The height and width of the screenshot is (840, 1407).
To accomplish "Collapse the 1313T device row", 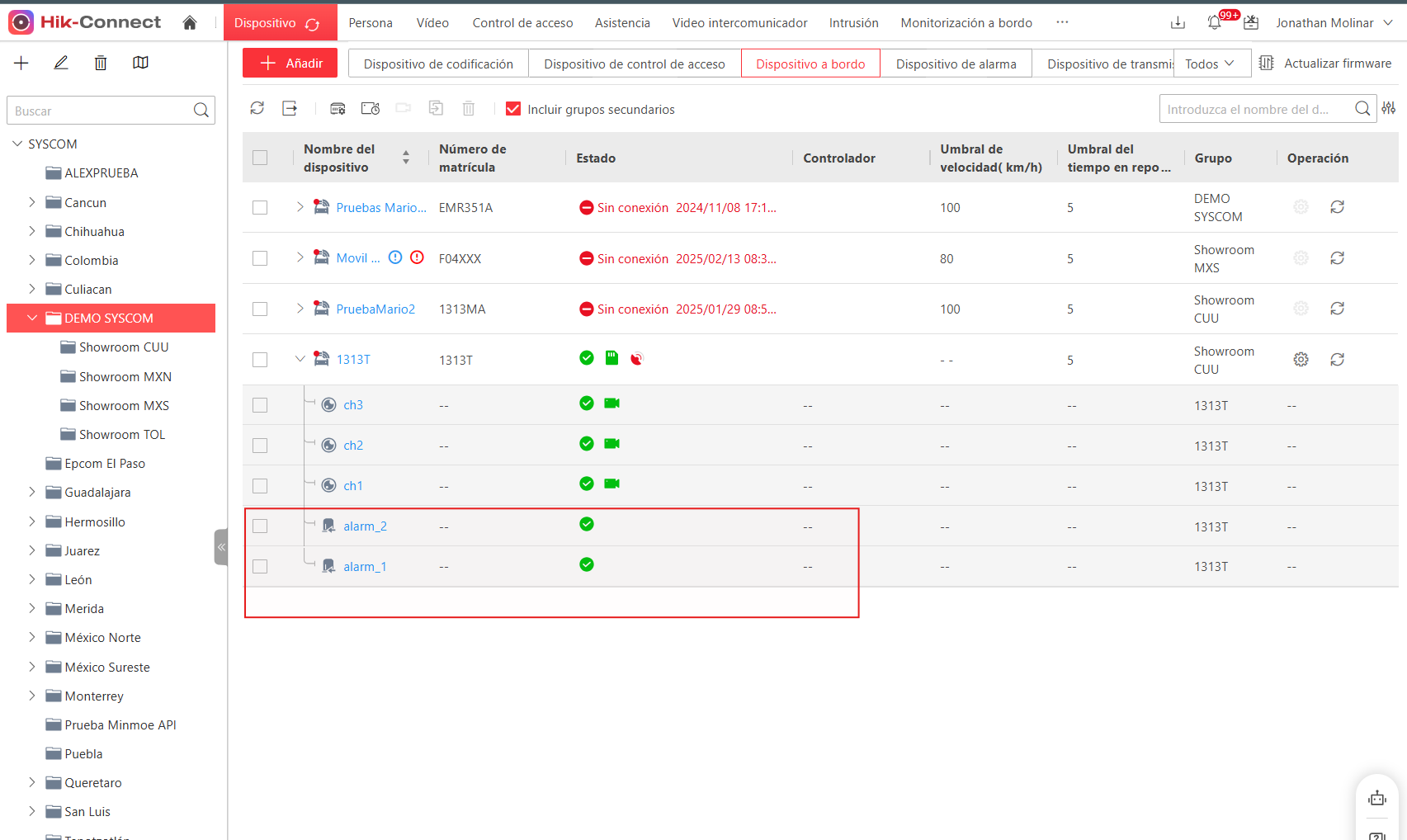I will [x=300, y=359].
